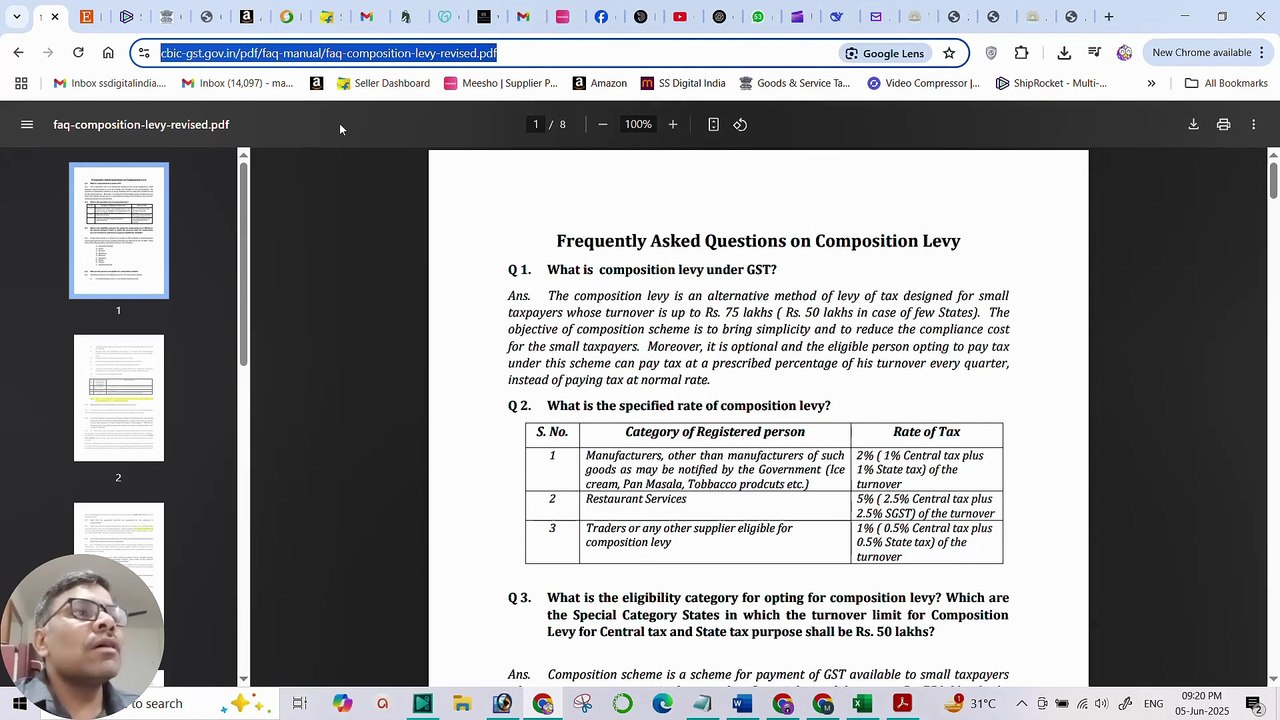Print the PDF document

click(1223, 125)
